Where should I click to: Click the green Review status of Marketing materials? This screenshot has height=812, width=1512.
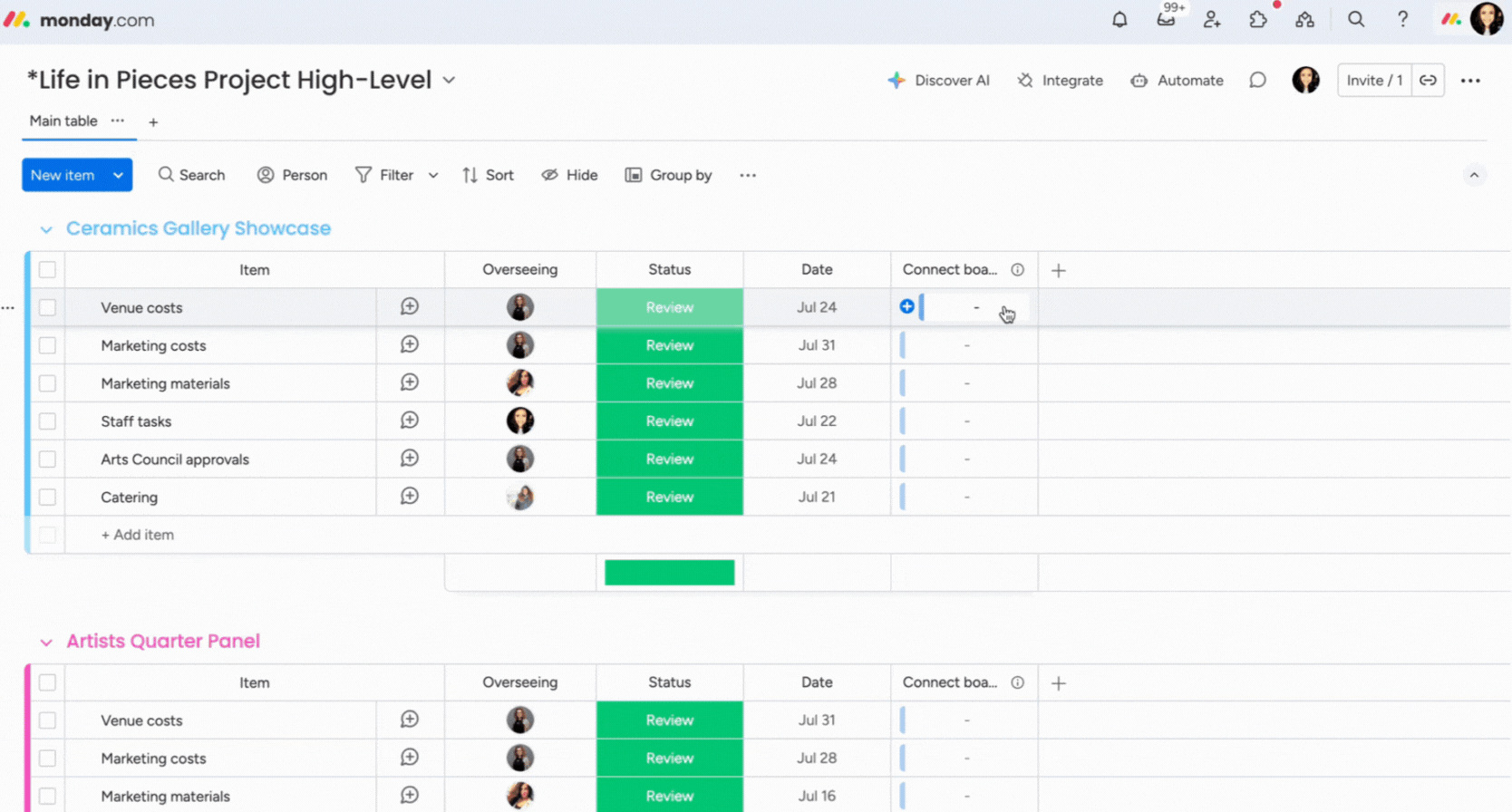point(669,383)
